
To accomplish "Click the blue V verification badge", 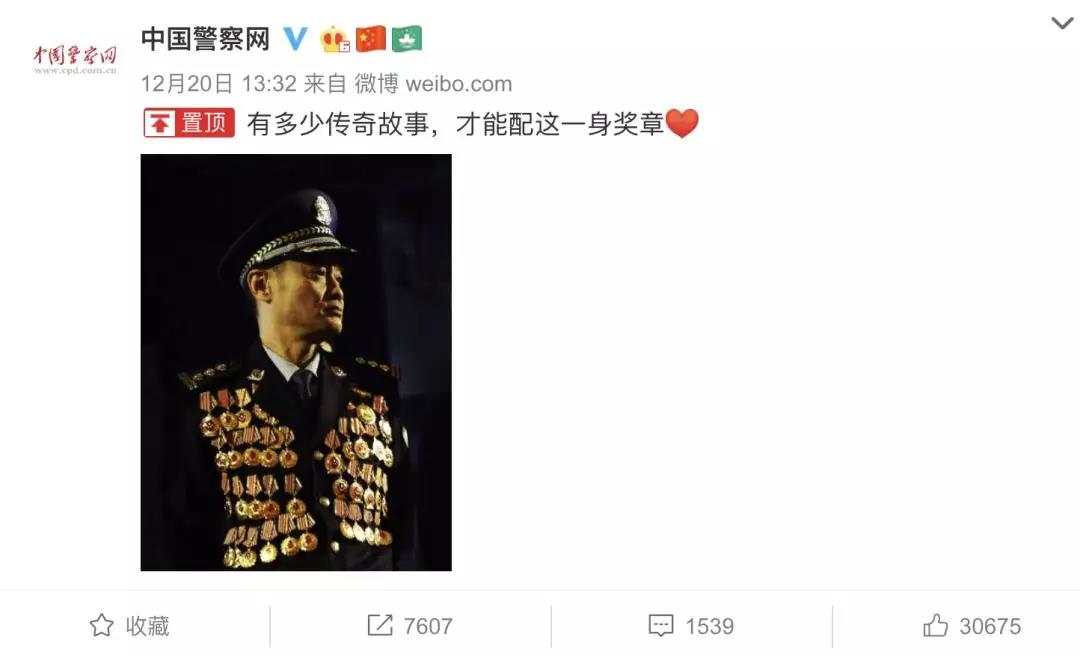I will 295,39.
